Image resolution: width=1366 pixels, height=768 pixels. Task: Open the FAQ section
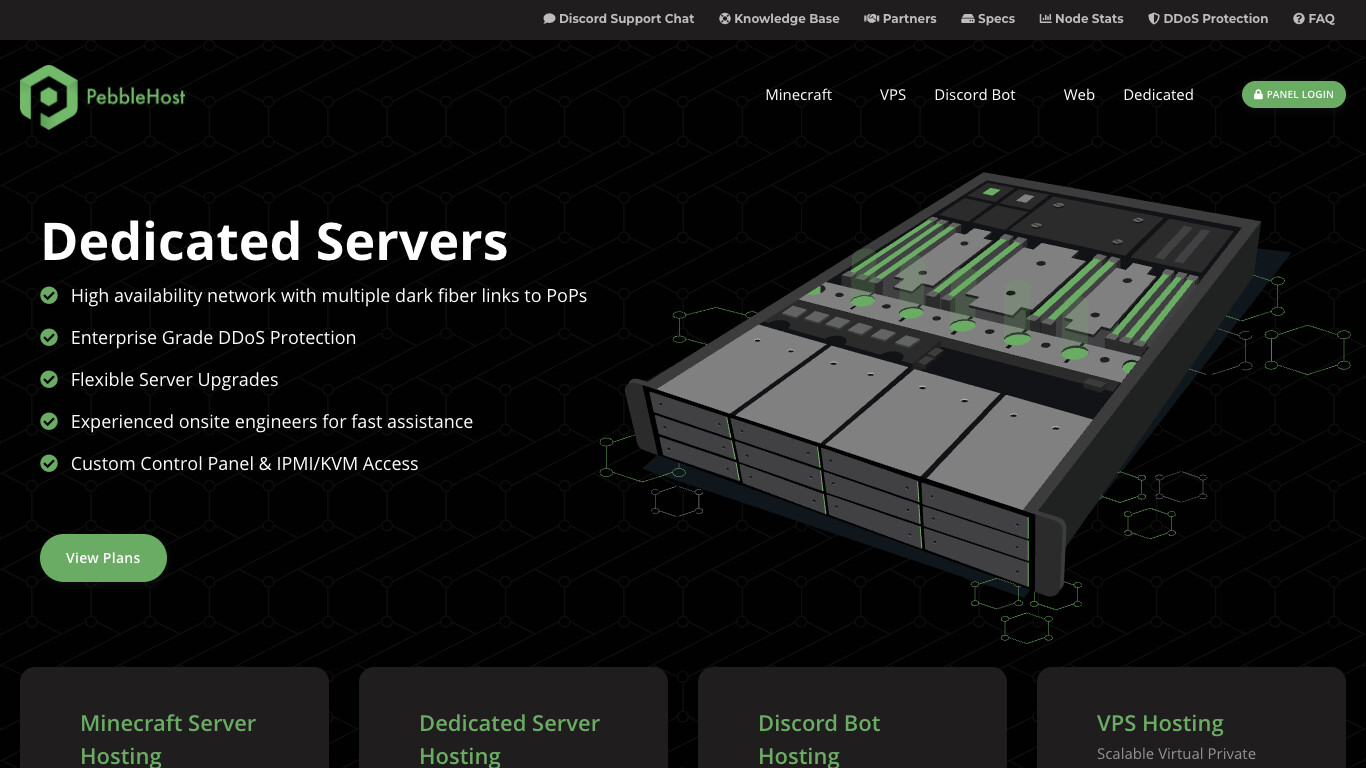click(1313, 19)
